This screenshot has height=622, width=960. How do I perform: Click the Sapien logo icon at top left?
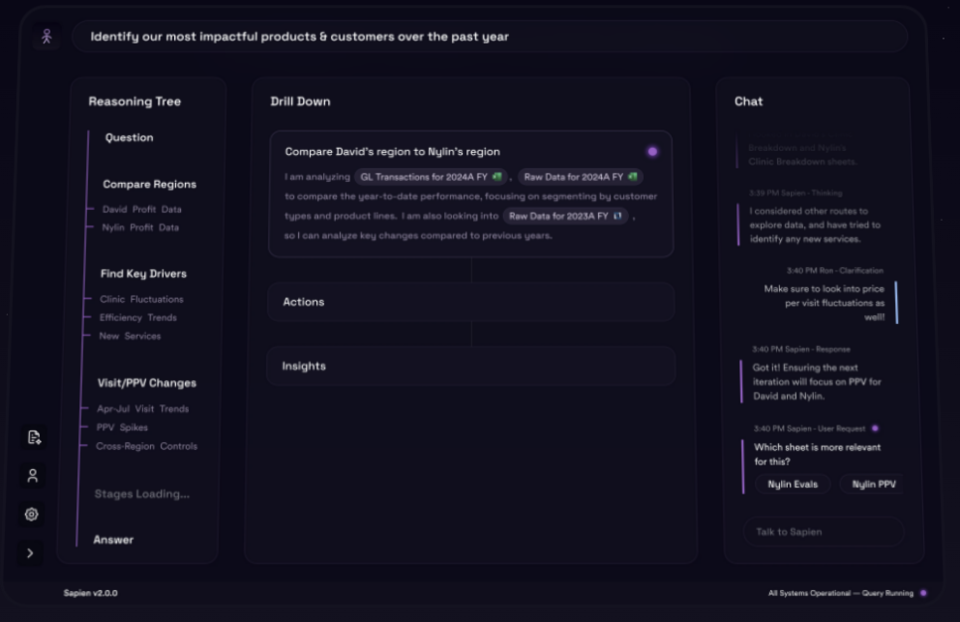46,37
